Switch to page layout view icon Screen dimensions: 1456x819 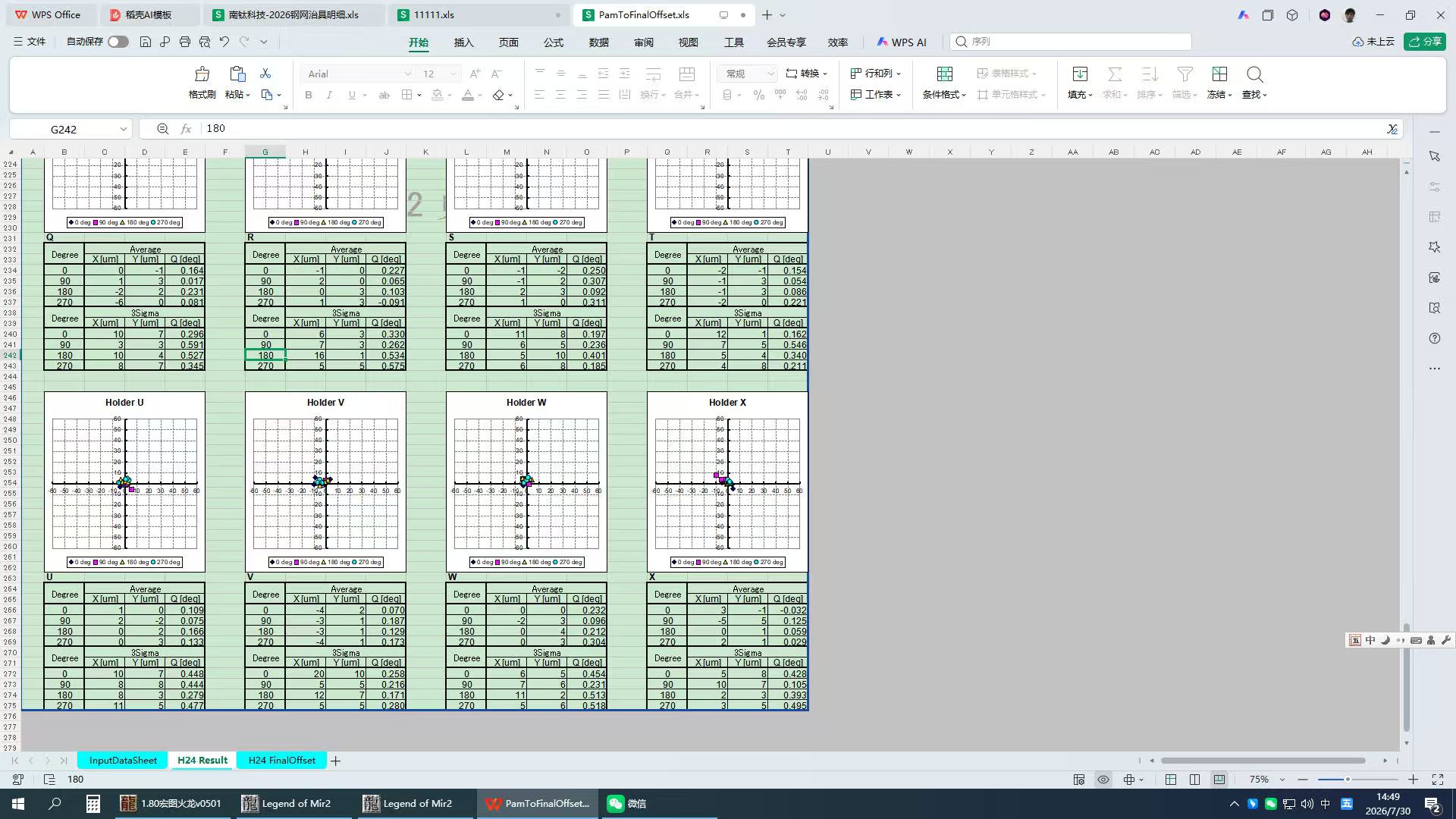tap(1195, 780)
